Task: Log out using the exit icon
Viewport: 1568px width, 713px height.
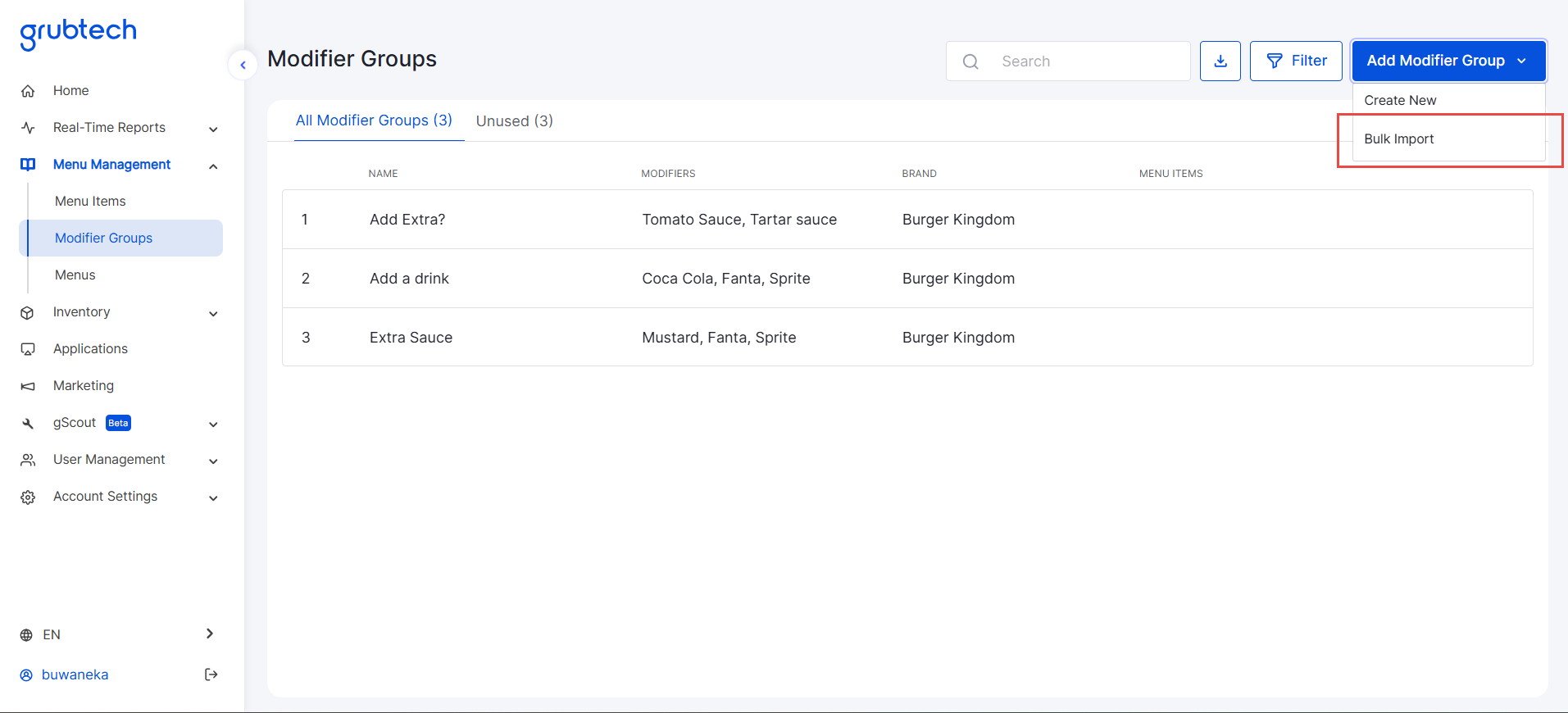Action: click(x=211, y=674)
